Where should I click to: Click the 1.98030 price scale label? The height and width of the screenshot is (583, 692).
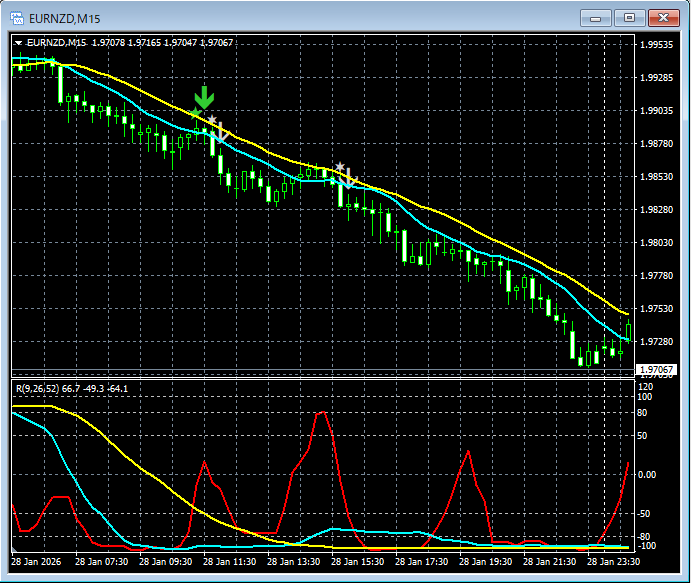(656, 243)
